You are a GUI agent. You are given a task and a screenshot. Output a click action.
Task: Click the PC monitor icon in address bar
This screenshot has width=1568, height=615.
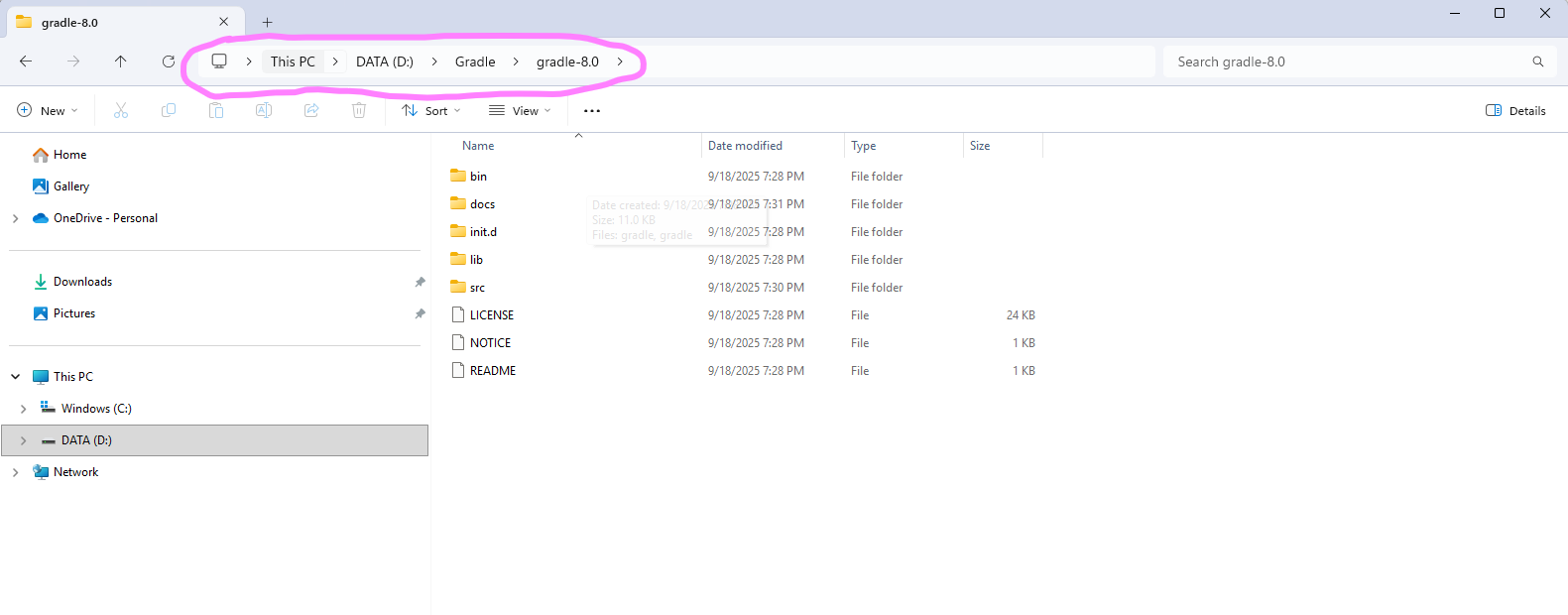[219, 61]
